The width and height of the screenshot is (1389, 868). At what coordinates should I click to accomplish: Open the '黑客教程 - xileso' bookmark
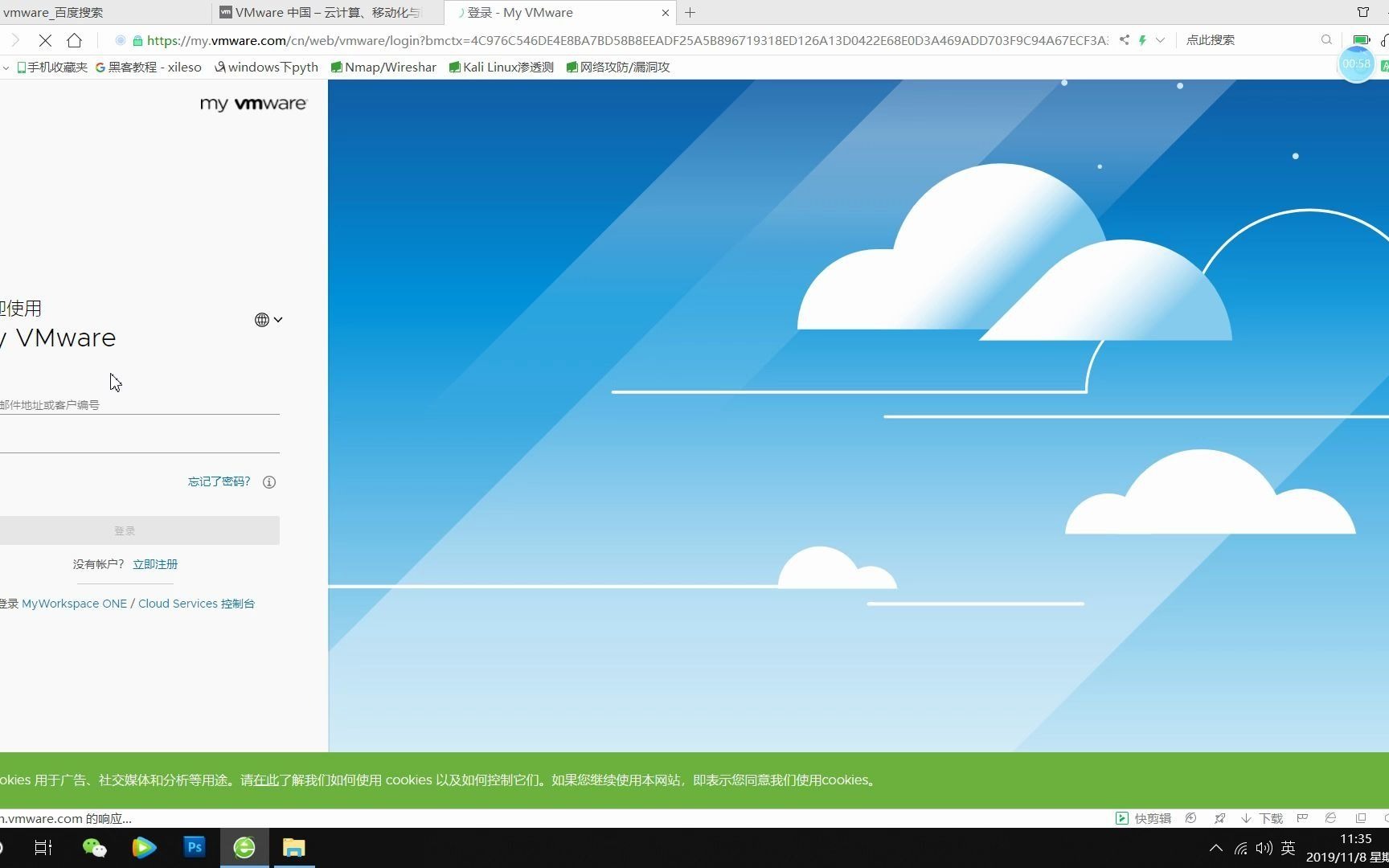[149, 68]
